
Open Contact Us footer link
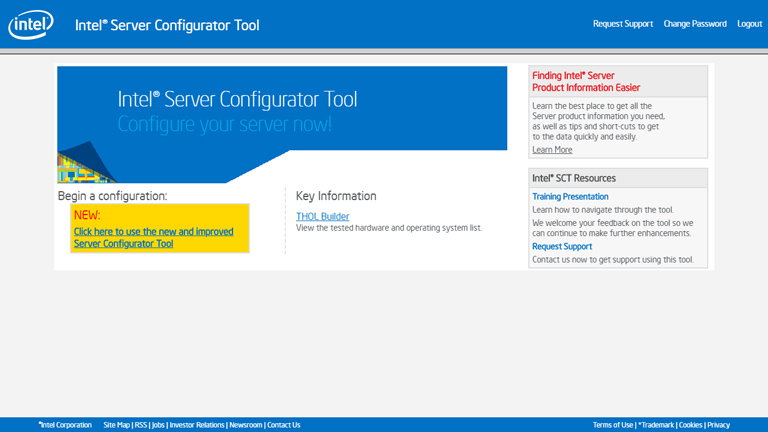coord(284,425)
